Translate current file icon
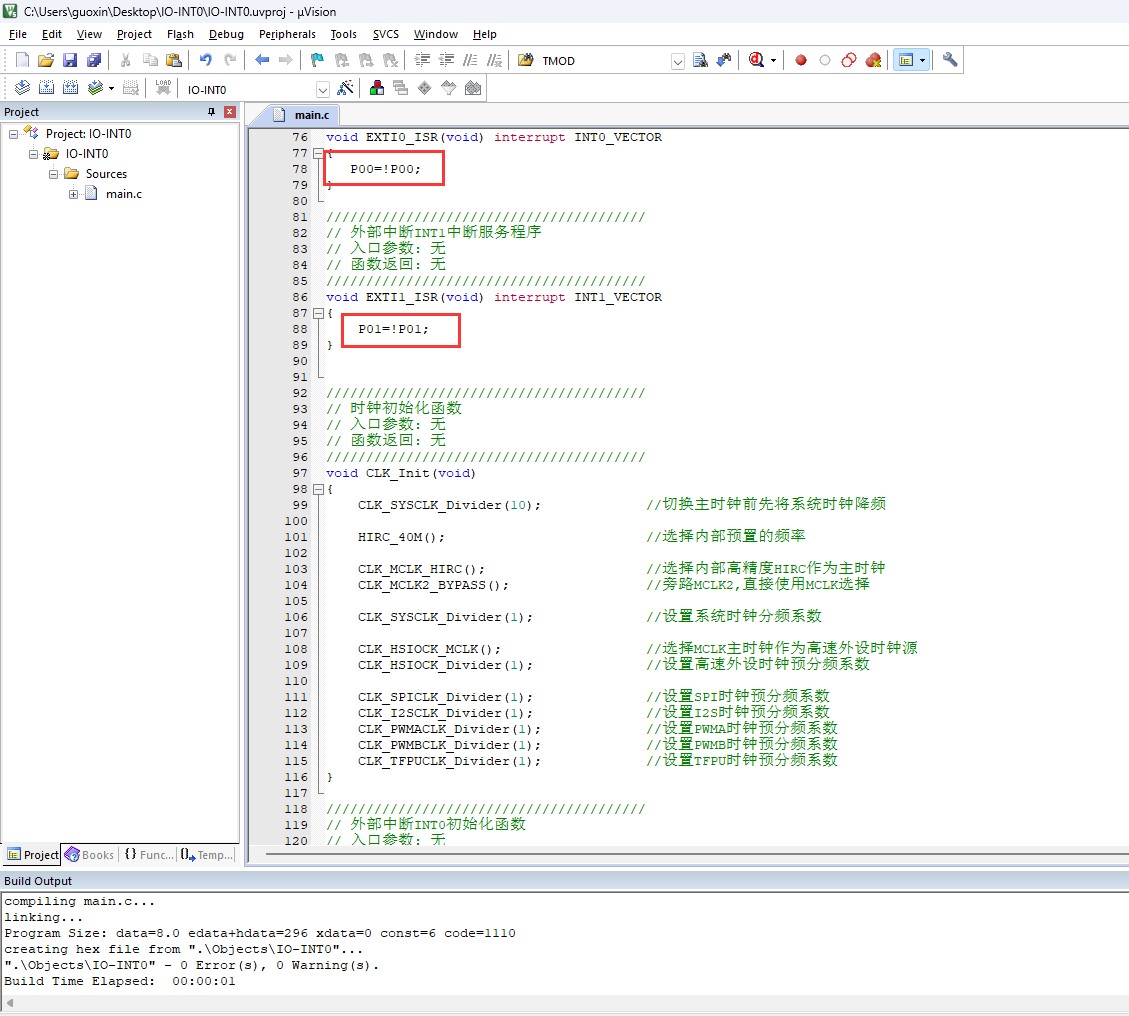The width and height of the screenshot is (1129, 1016). (x=22, y=88)
